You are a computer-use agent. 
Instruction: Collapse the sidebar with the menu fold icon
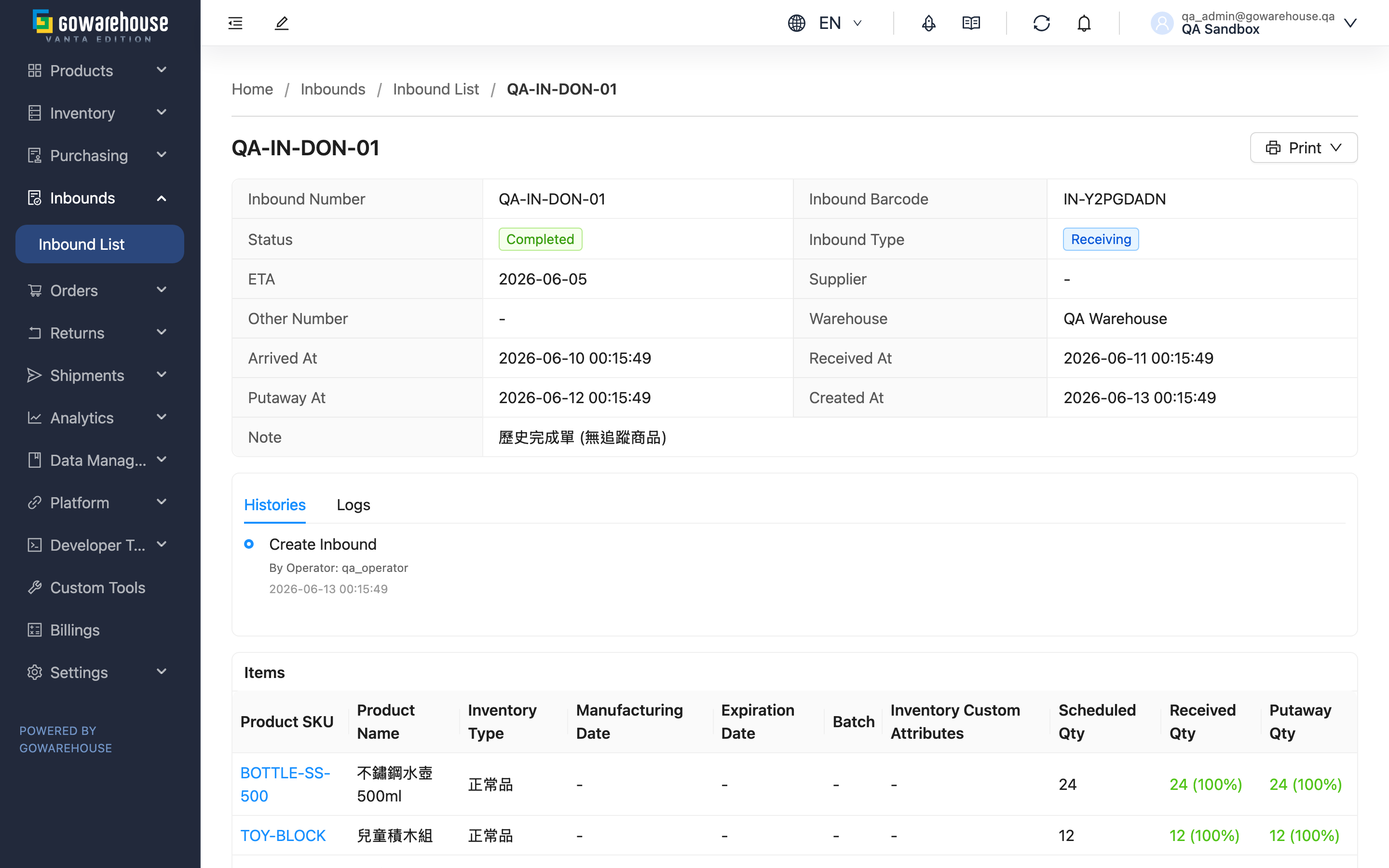235,23
